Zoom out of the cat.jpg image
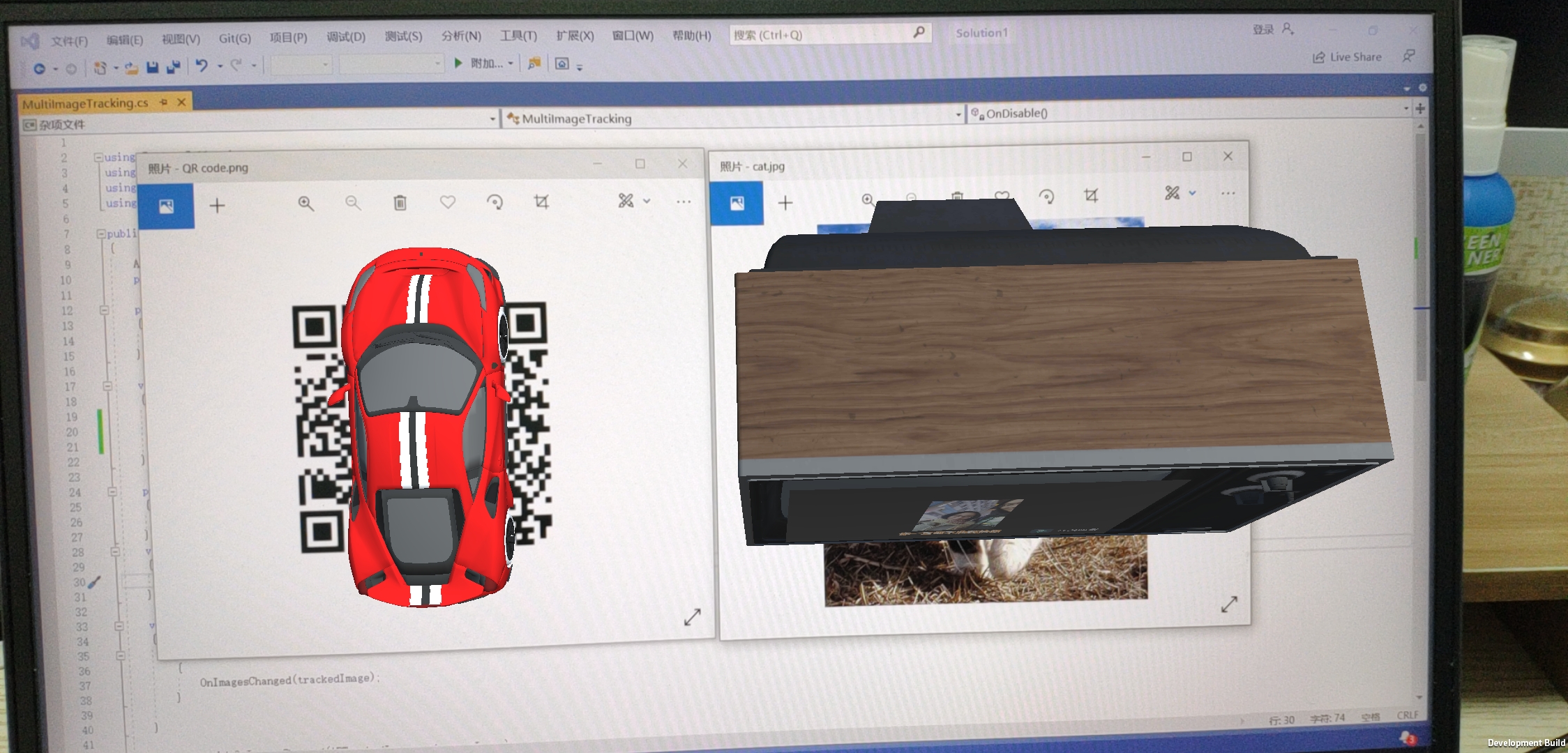 click(911, 198)
